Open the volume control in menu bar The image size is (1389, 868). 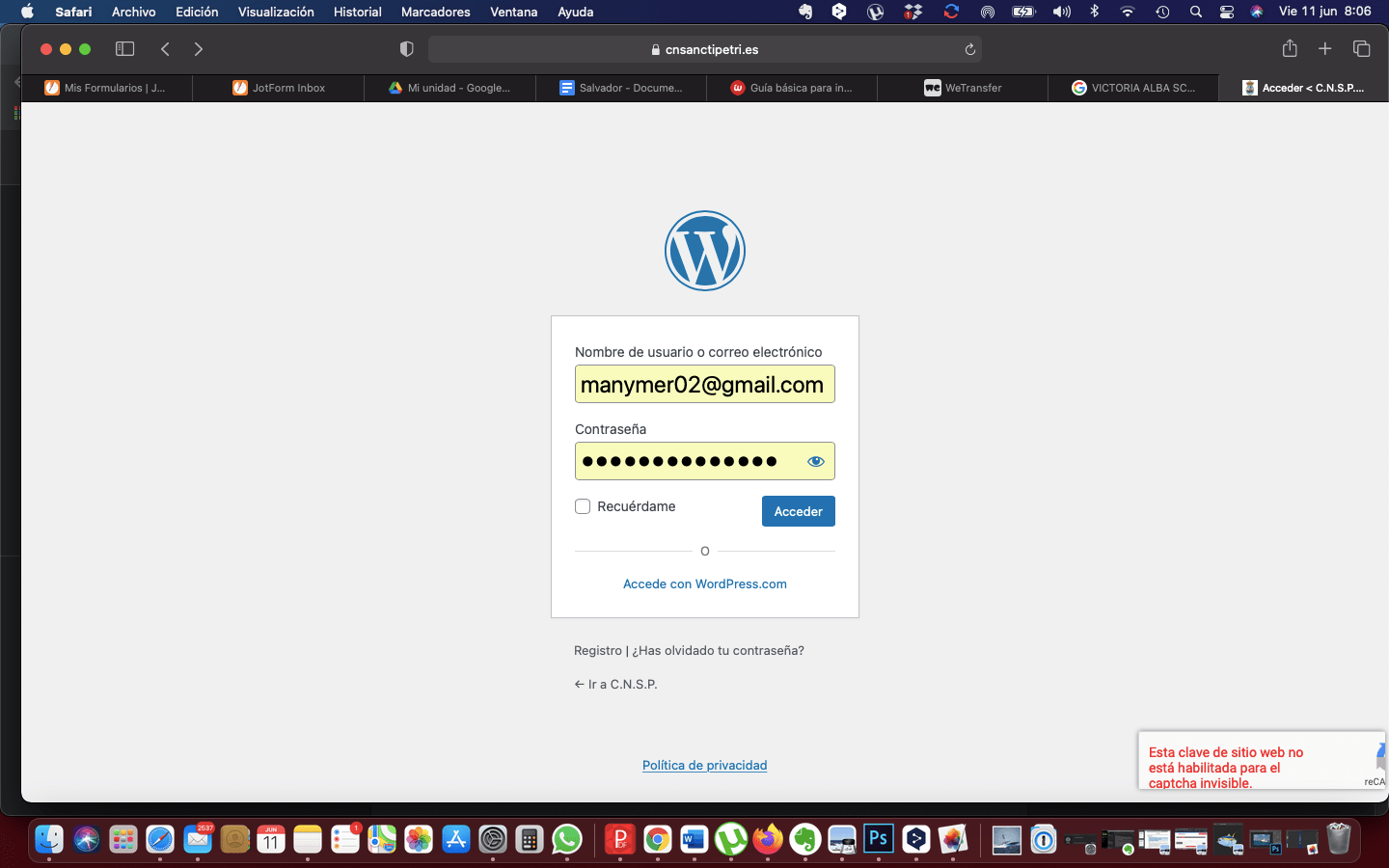coord(1062,12)
